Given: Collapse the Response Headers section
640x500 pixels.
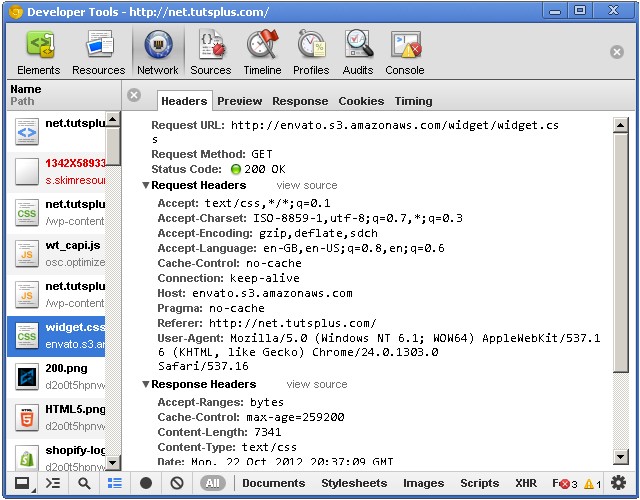Looking at the screenshot, I should (146, 384).
